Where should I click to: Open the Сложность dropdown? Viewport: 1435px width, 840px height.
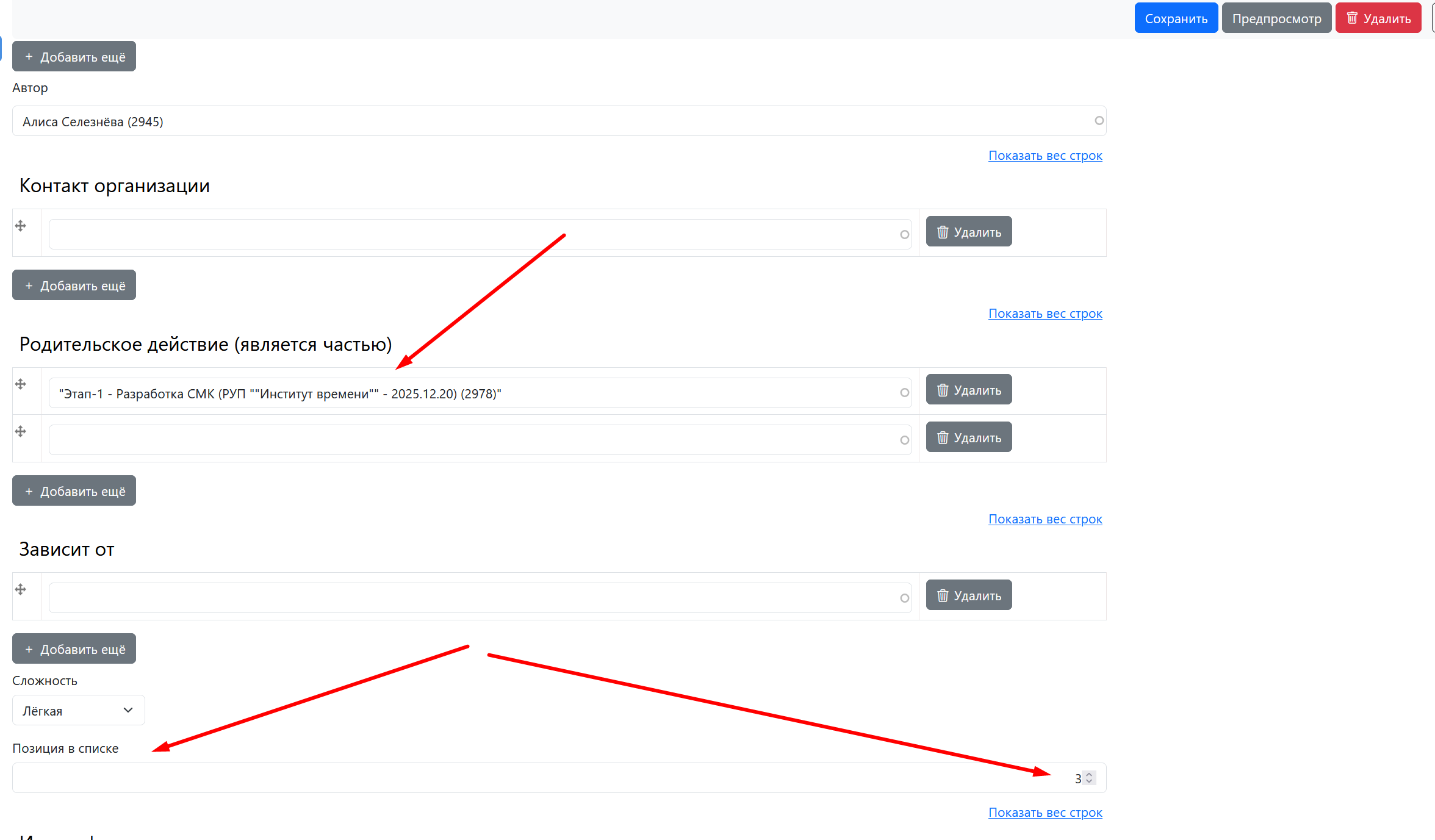[x=78, y=711]
